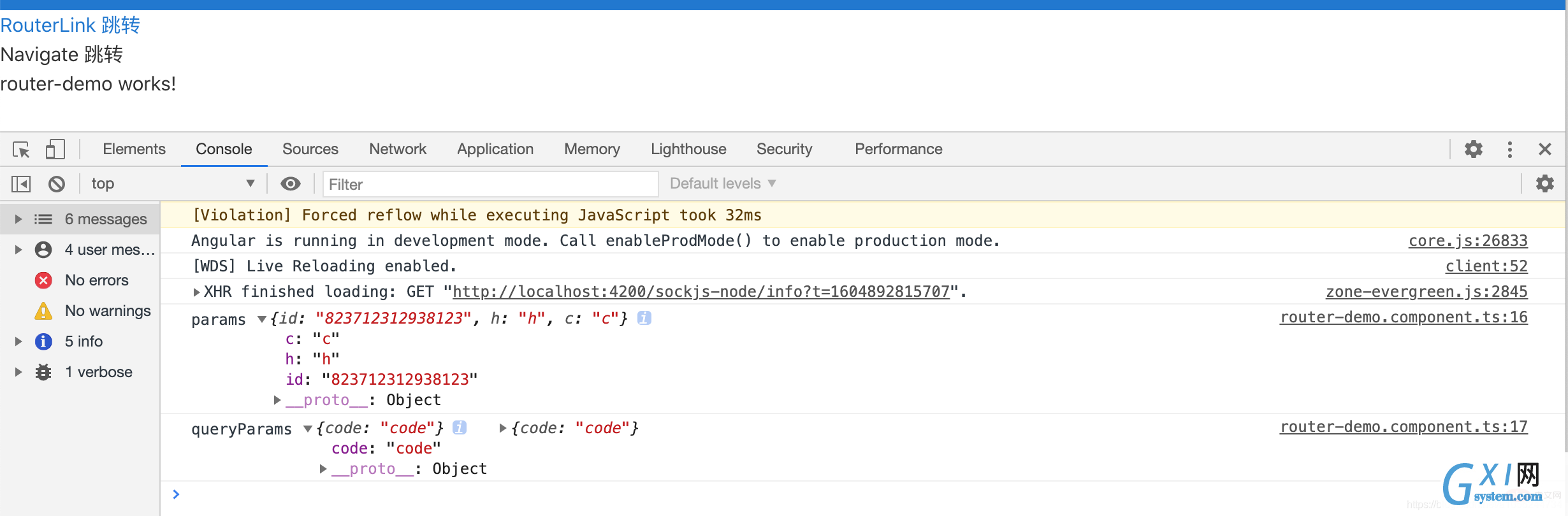Image resolution: width=1568 pixels, height=516 pixels.
Task: Open the top context dropdown
Action: (x=173, y=183)
